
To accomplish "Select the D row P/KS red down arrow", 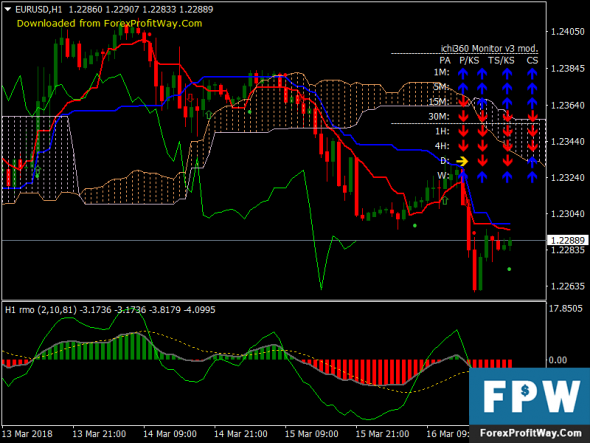I will [x=482, y=161].
